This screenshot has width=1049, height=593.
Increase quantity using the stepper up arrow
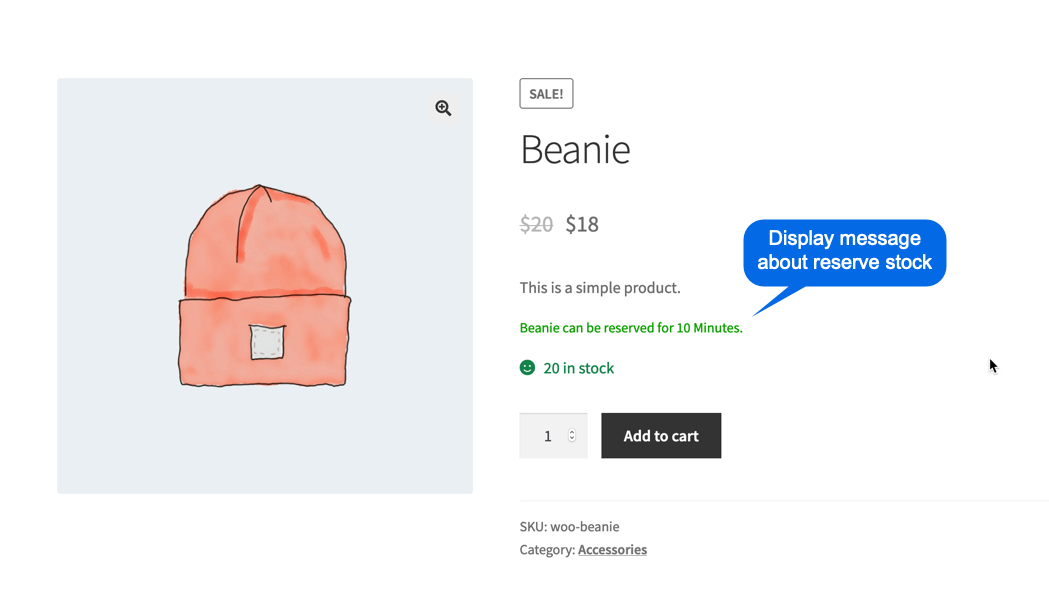click(x=572, y=432)
